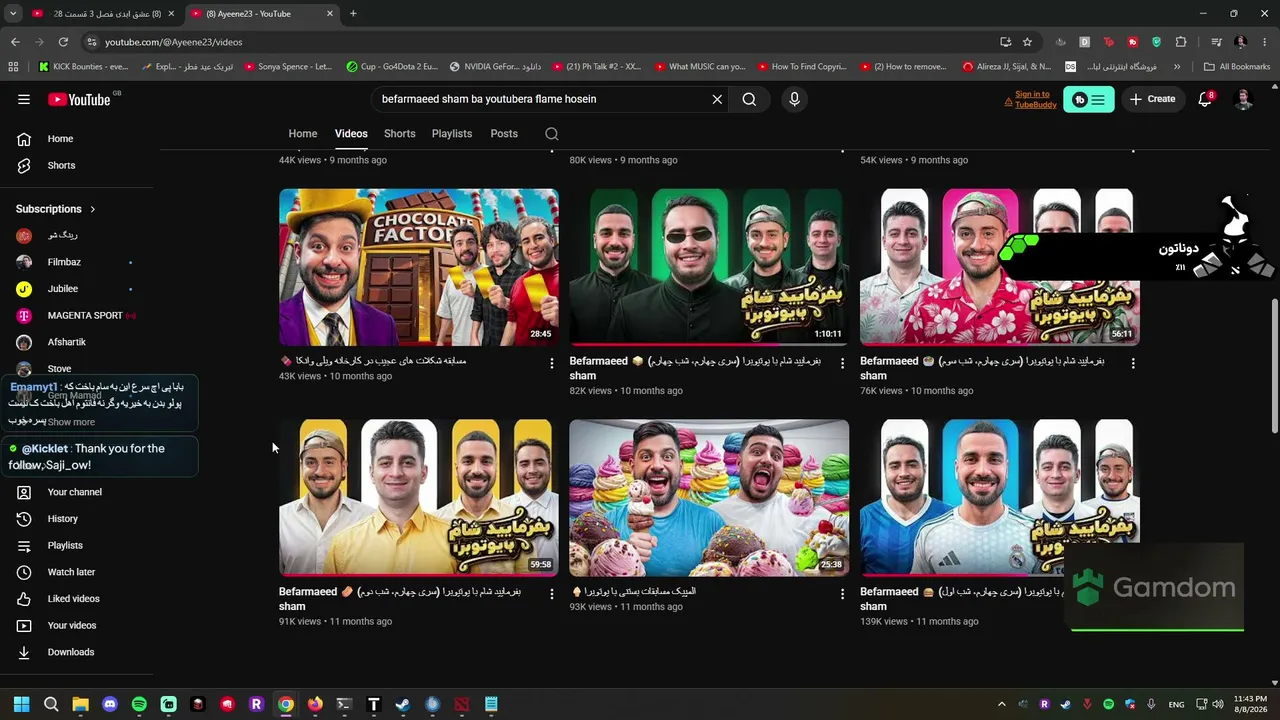Click the YouTube logo
The height and width of the screenshot is (720, 1280).
[x=79, y=99]
